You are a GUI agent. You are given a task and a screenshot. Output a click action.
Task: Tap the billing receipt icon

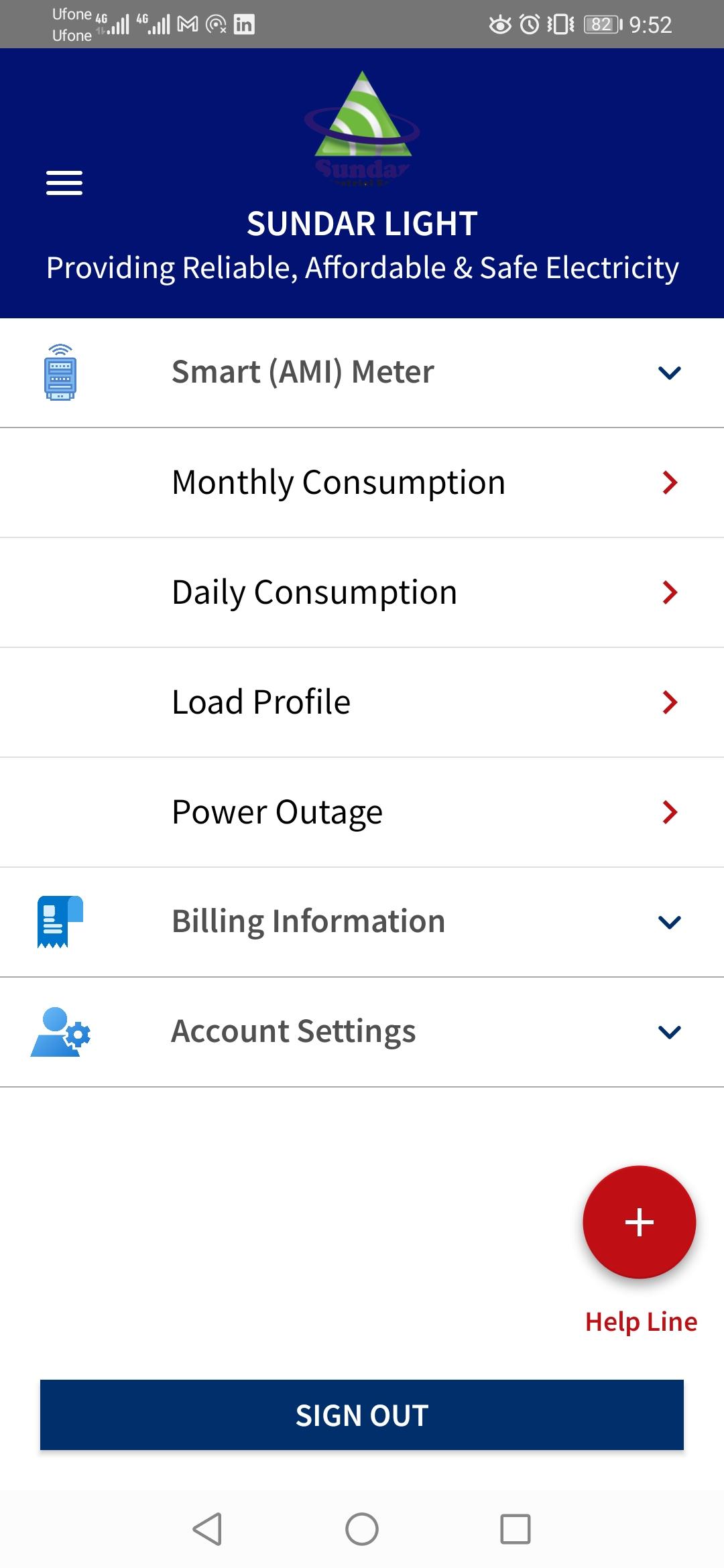(60, 921)
